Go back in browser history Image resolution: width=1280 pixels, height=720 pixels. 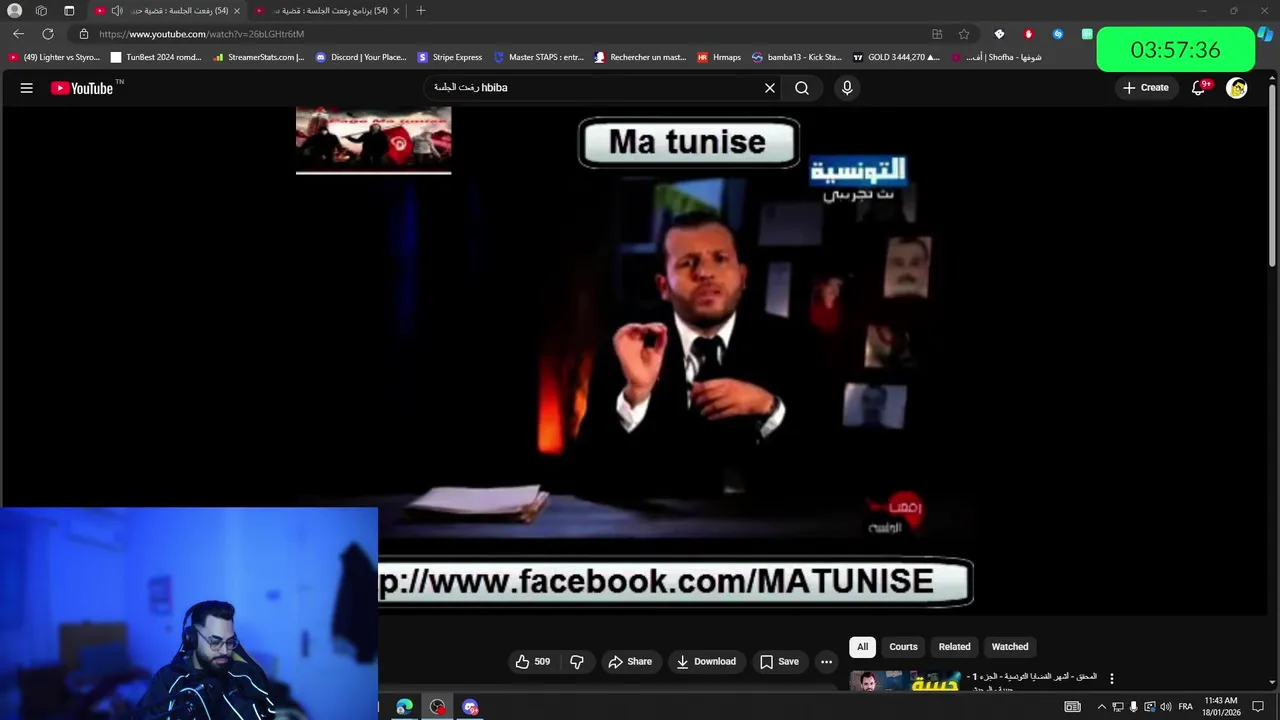18,34
